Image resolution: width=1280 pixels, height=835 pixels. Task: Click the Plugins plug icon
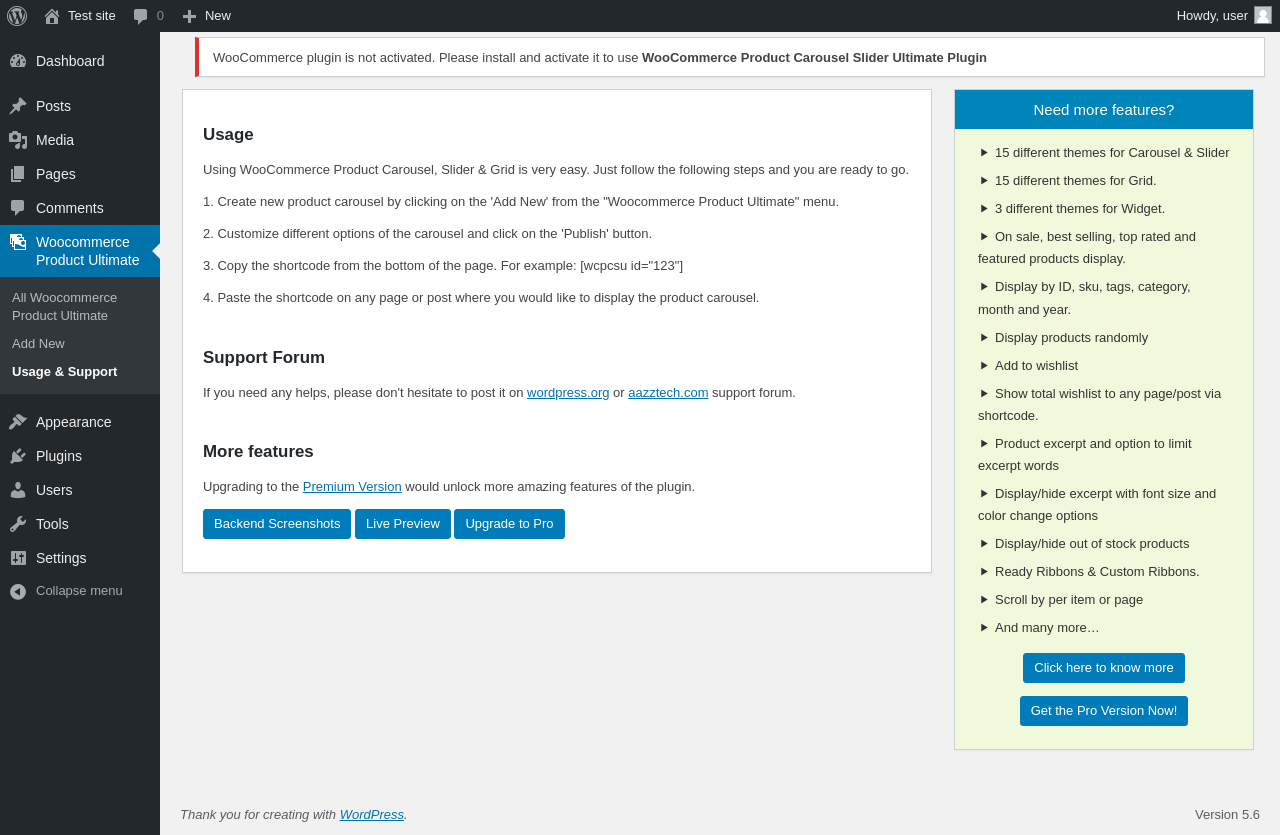[x=18, y=456]
